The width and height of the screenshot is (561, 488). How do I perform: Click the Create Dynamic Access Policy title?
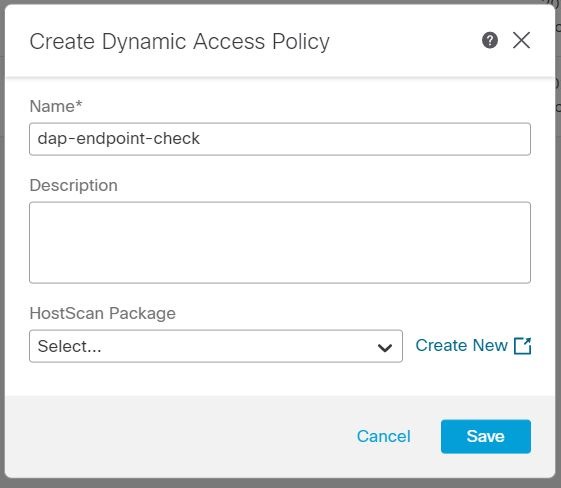tap(180, 42)
